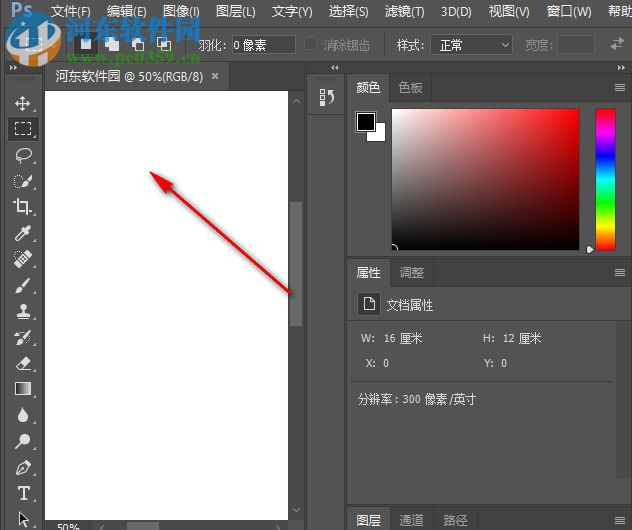The height and width of the screenshot is (530, 632).
Task: Select the Gradient tool
Action: 23,389
